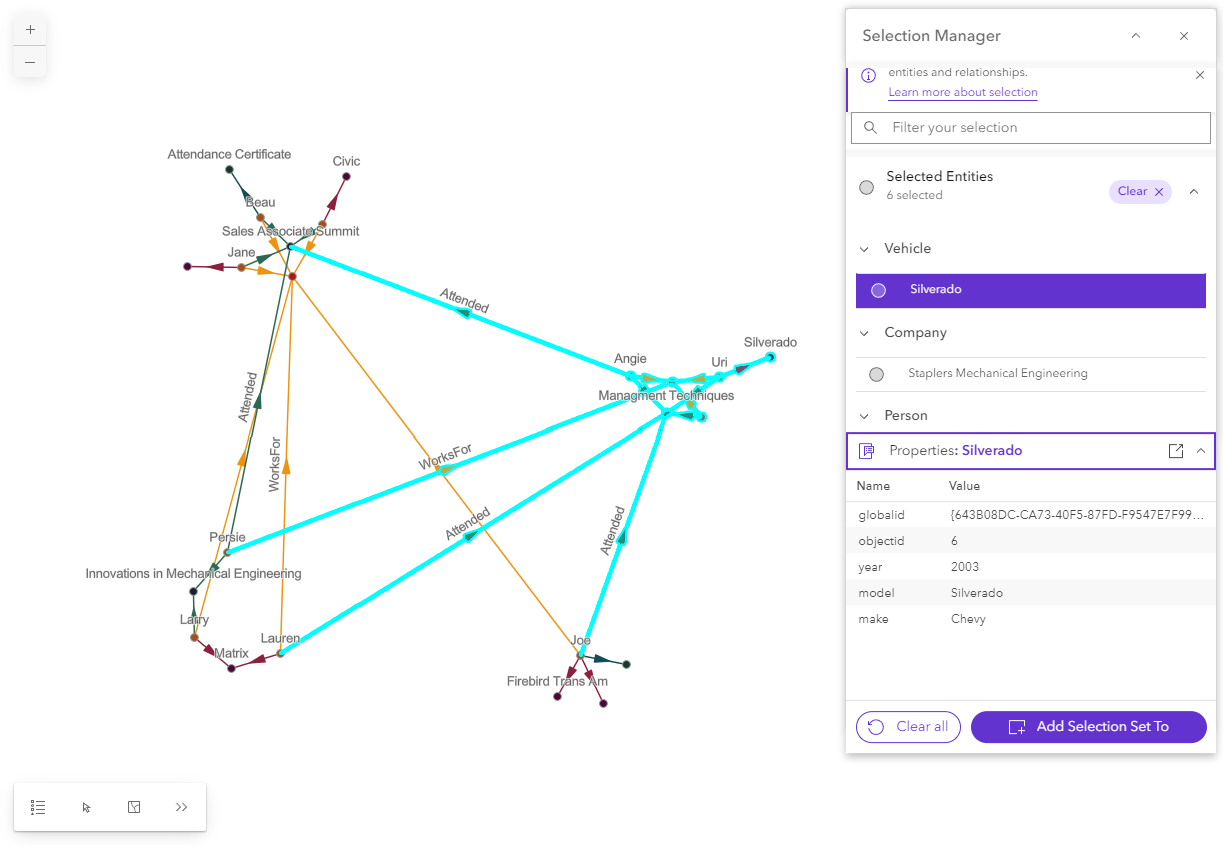Click the Add Selection Set To button
The width and height of the screenshot is (1223, 856).
(1088, 727)
